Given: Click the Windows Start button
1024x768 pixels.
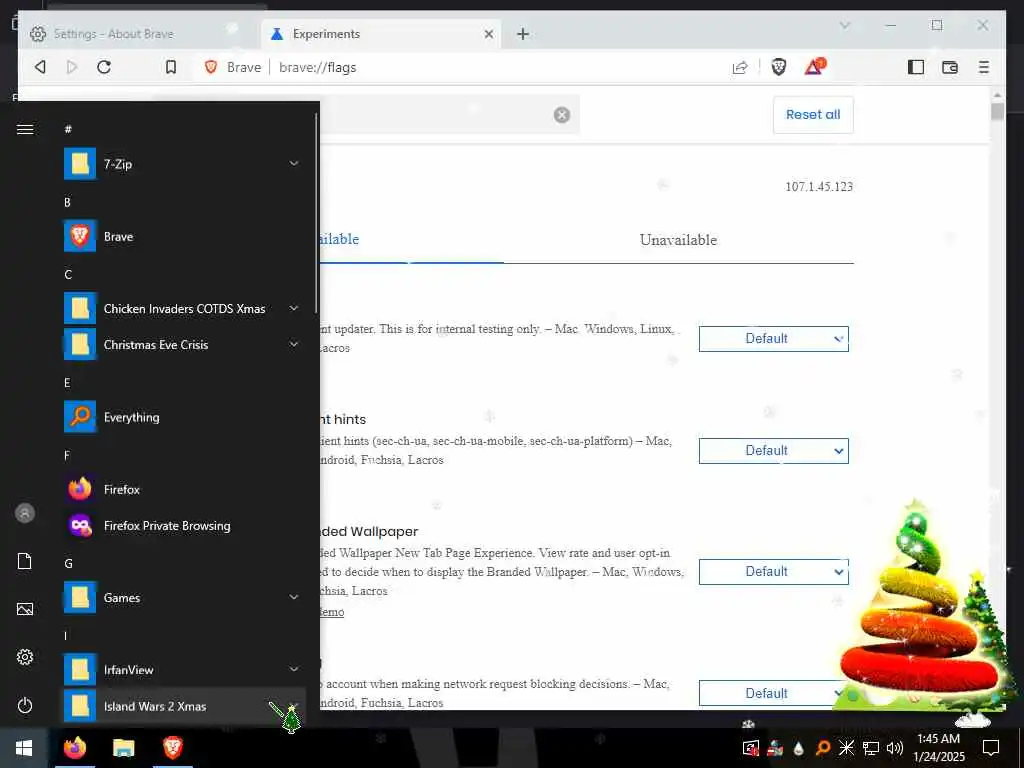Looking at the screenshot, I should (x=24, y=748).
